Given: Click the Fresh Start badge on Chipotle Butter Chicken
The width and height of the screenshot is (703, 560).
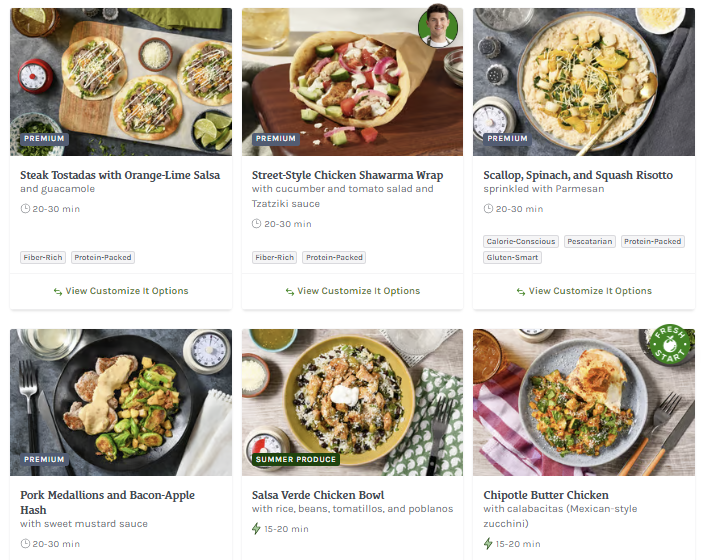Looking at the screenshot, I should (670, 344).
